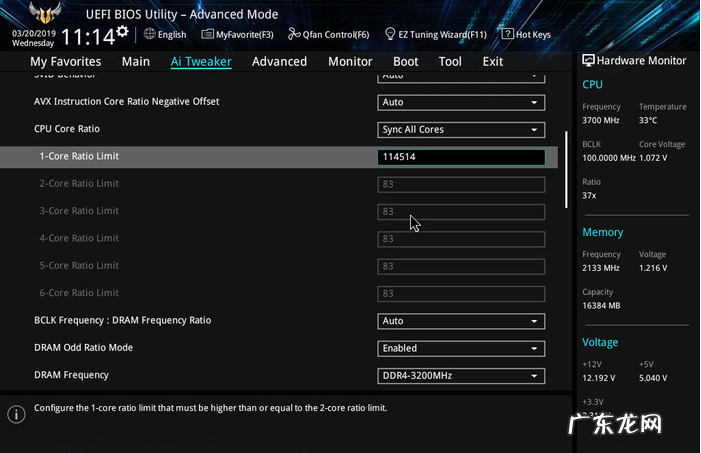Open MyFavorite(F3) list icon
701x453 pixels.
tap(207, 34)
